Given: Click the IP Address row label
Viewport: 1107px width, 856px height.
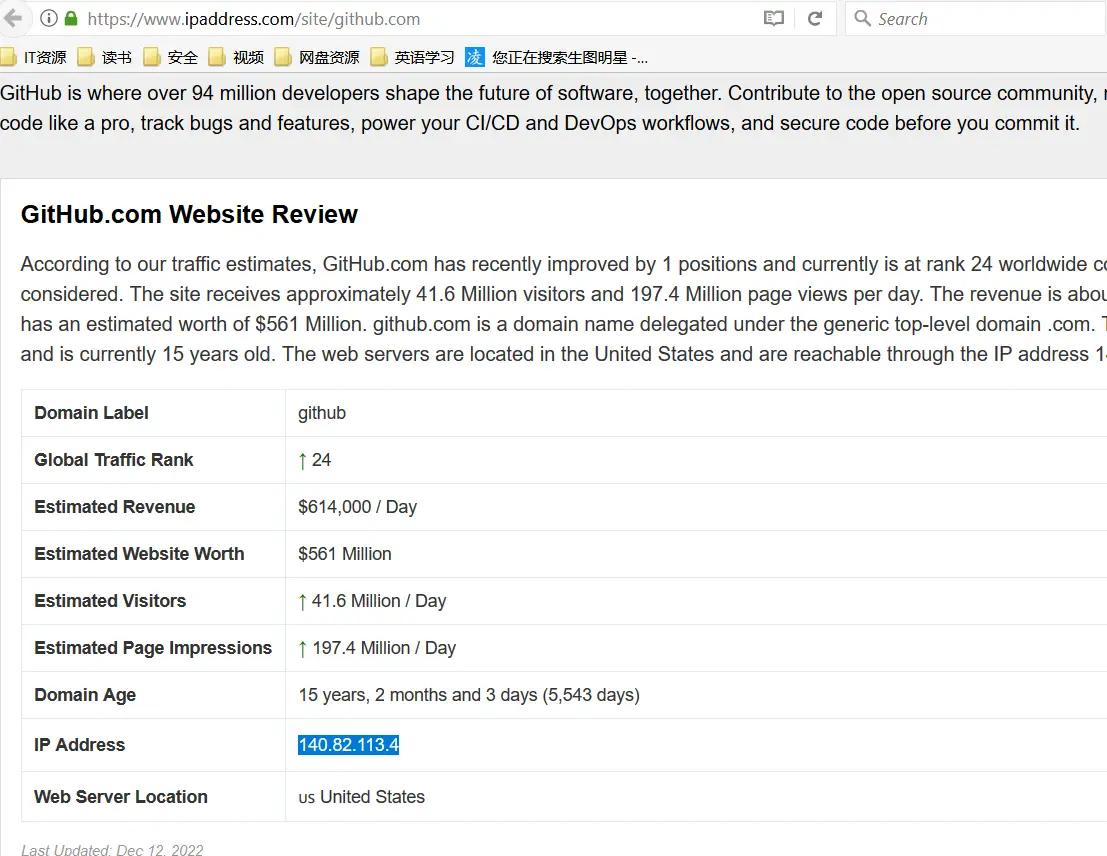Looking at the screenshot, I should [79, 744].
